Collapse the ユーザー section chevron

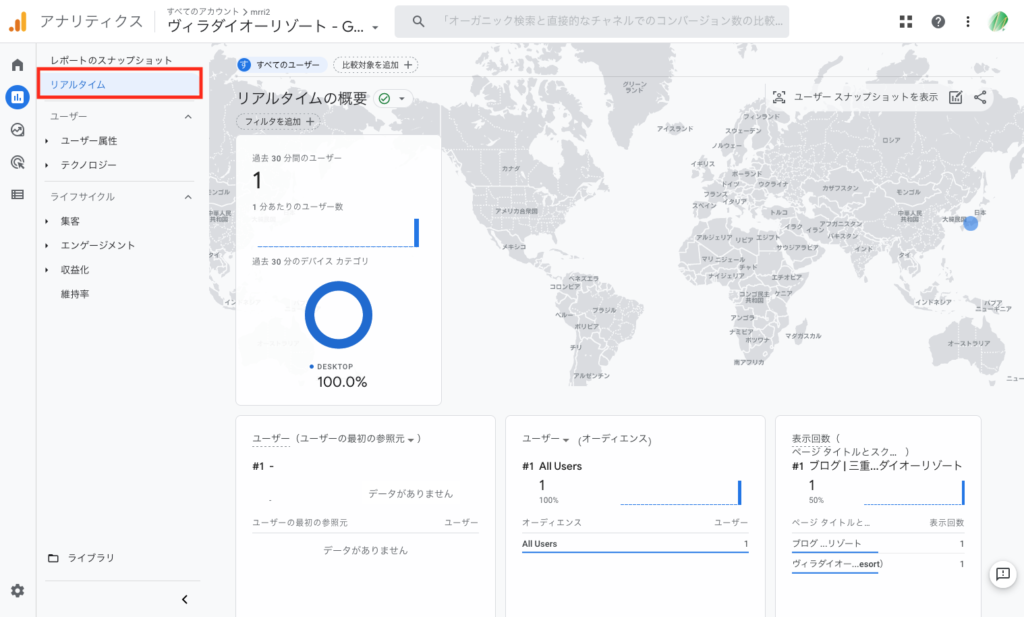click(188, 117)
